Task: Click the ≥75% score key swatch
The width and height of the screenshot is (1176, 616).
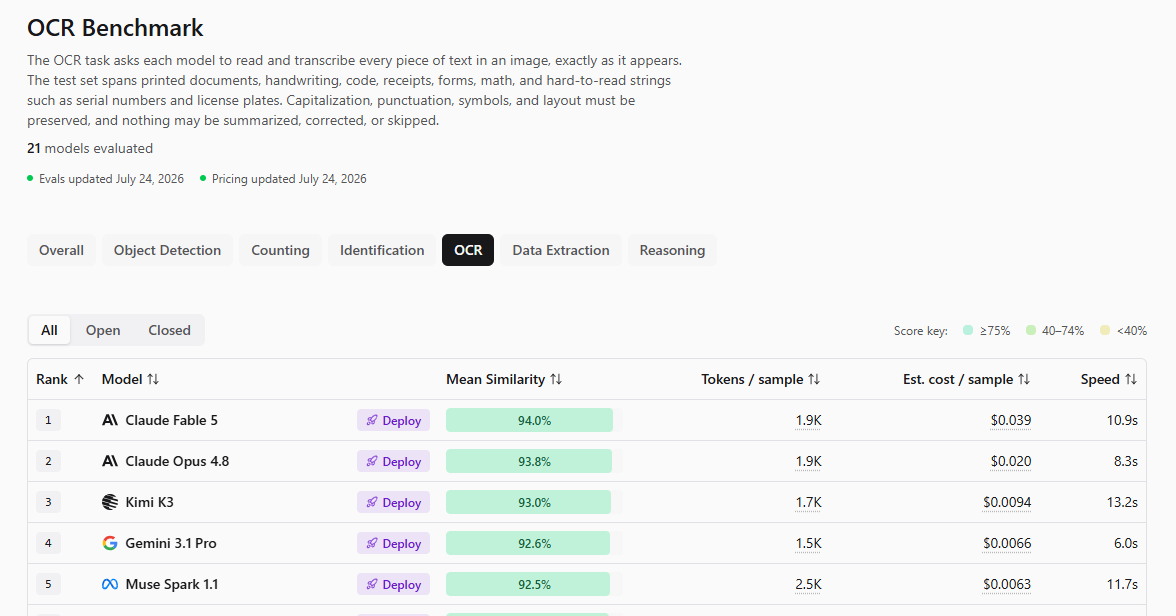Action: 968,330
